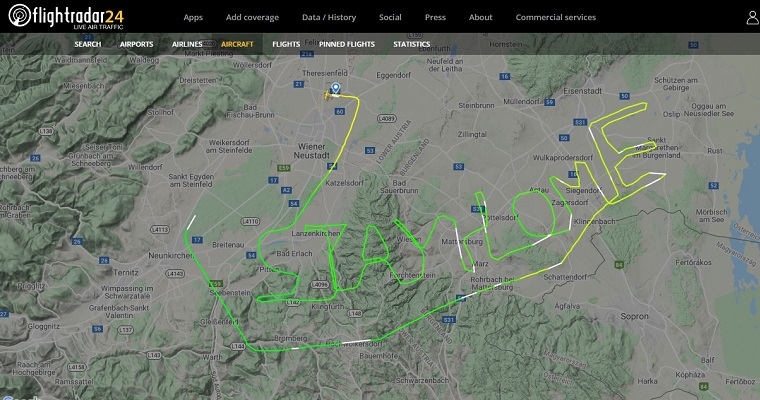This screenshot has height=400, width=760.
Task: Click the Theresienfeld map label
Action: (325, 73)
